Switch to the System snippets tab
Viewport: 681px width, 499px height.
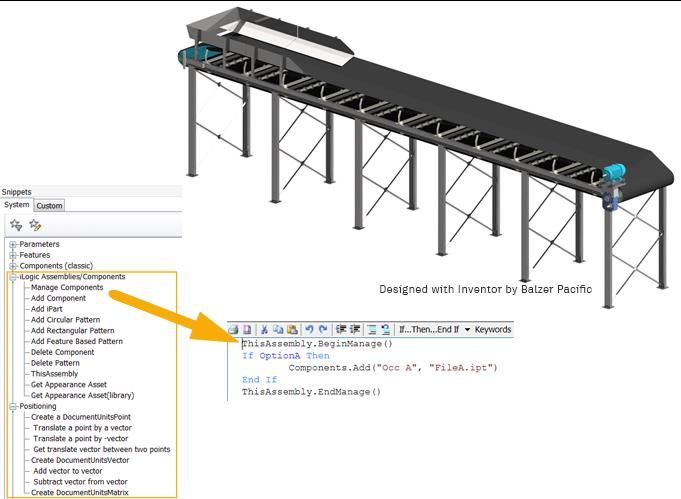(x=17, y=205)
